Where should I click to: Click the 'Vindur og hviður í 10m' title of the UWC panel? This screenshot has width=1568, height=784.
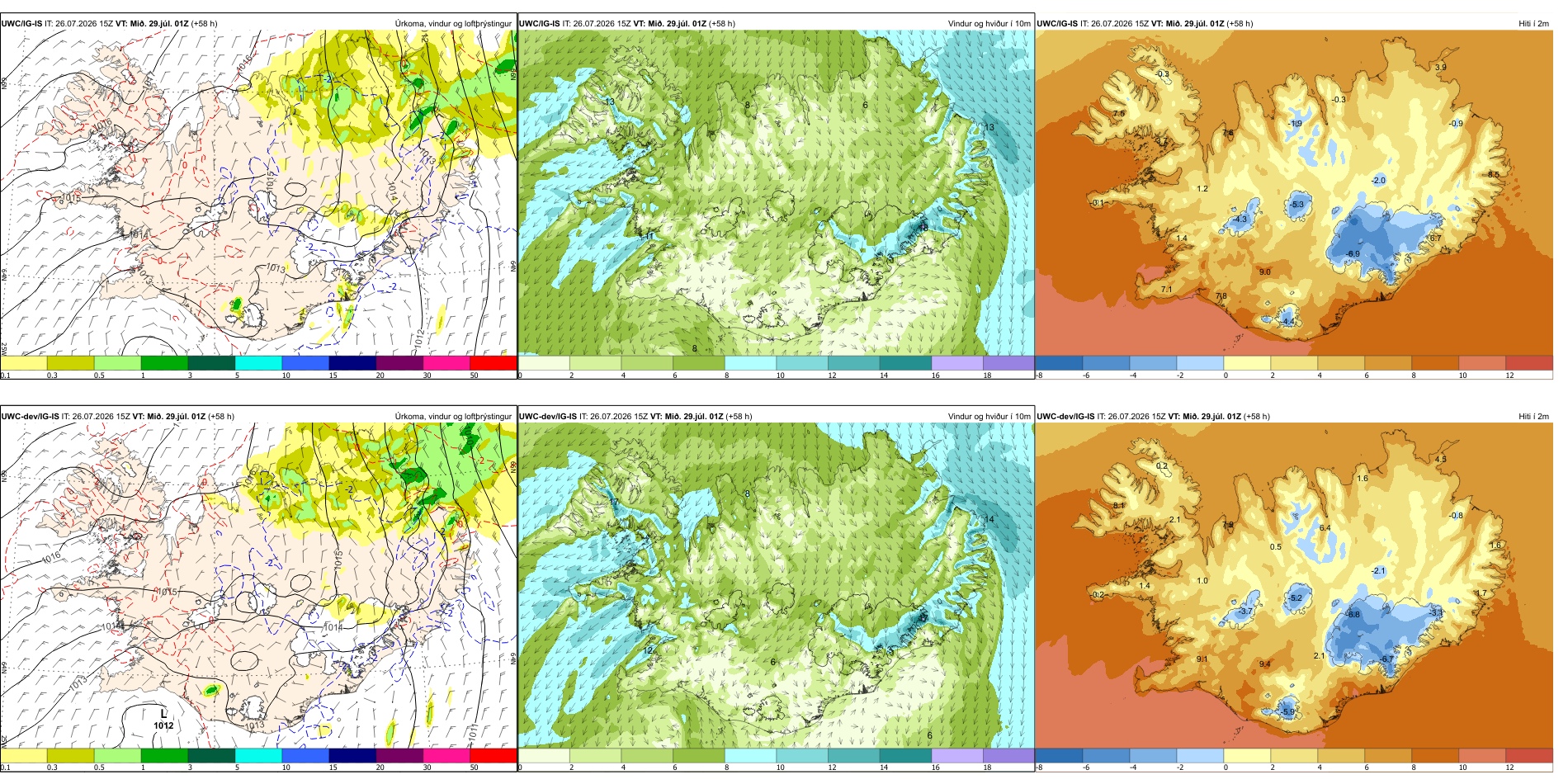click(989, 24)
